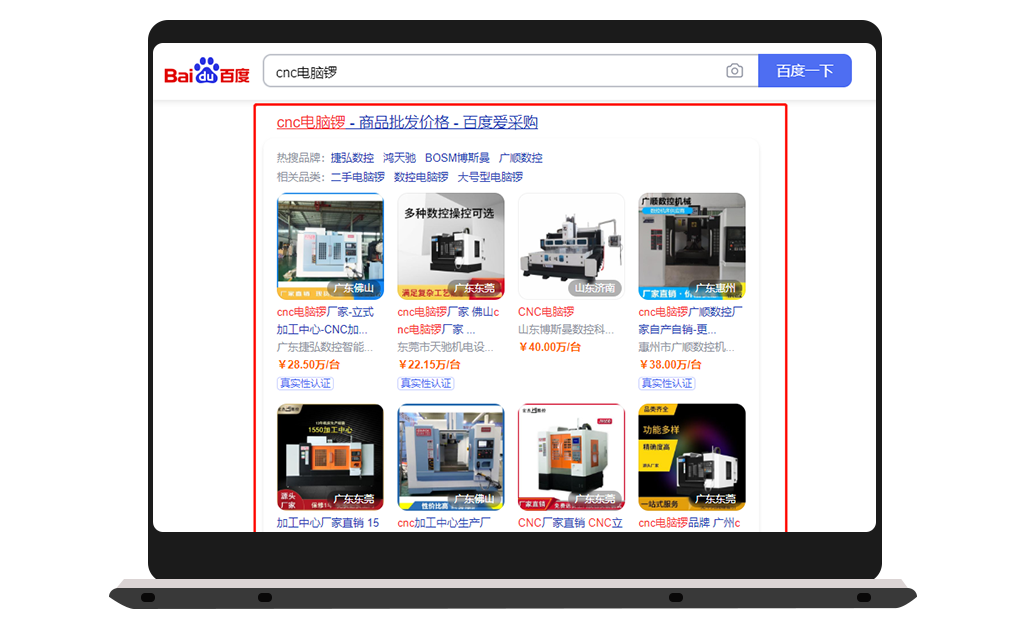Open the 广东佛山 machine thumbnail in first row
This screenshot has width=1026, height=629.
[330, 246]
